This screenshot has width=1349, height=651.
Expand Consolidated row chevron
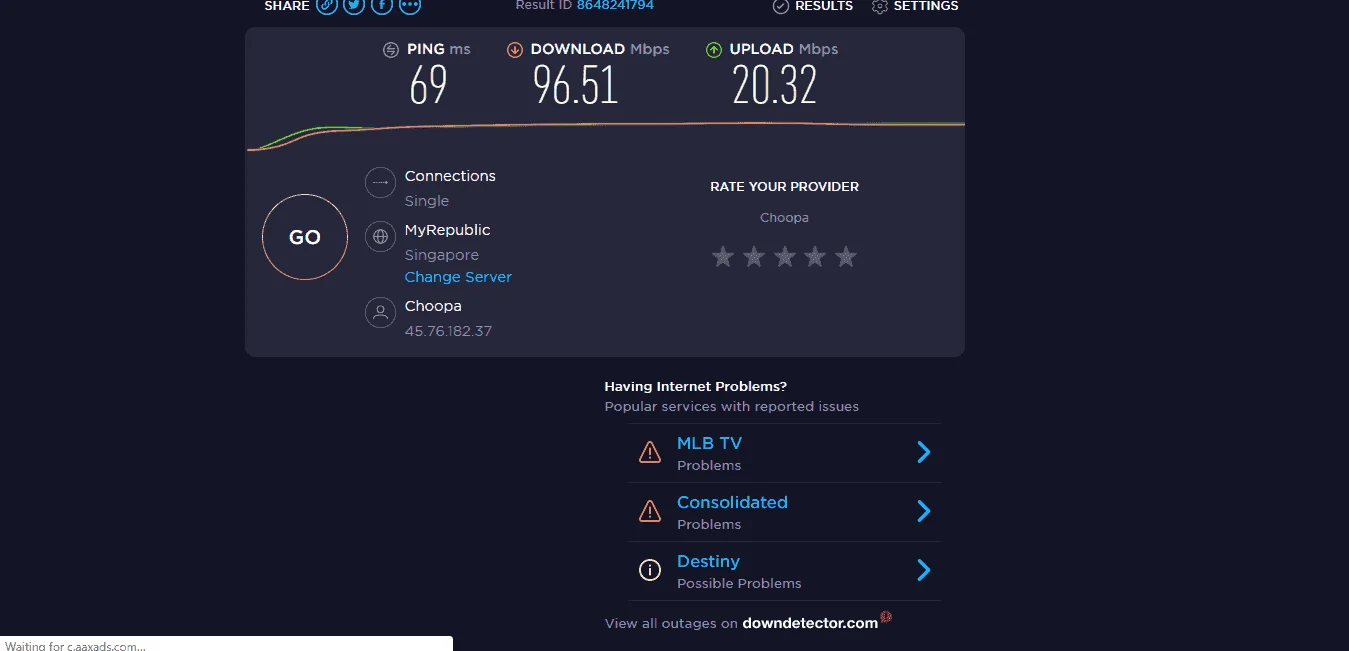924,511
